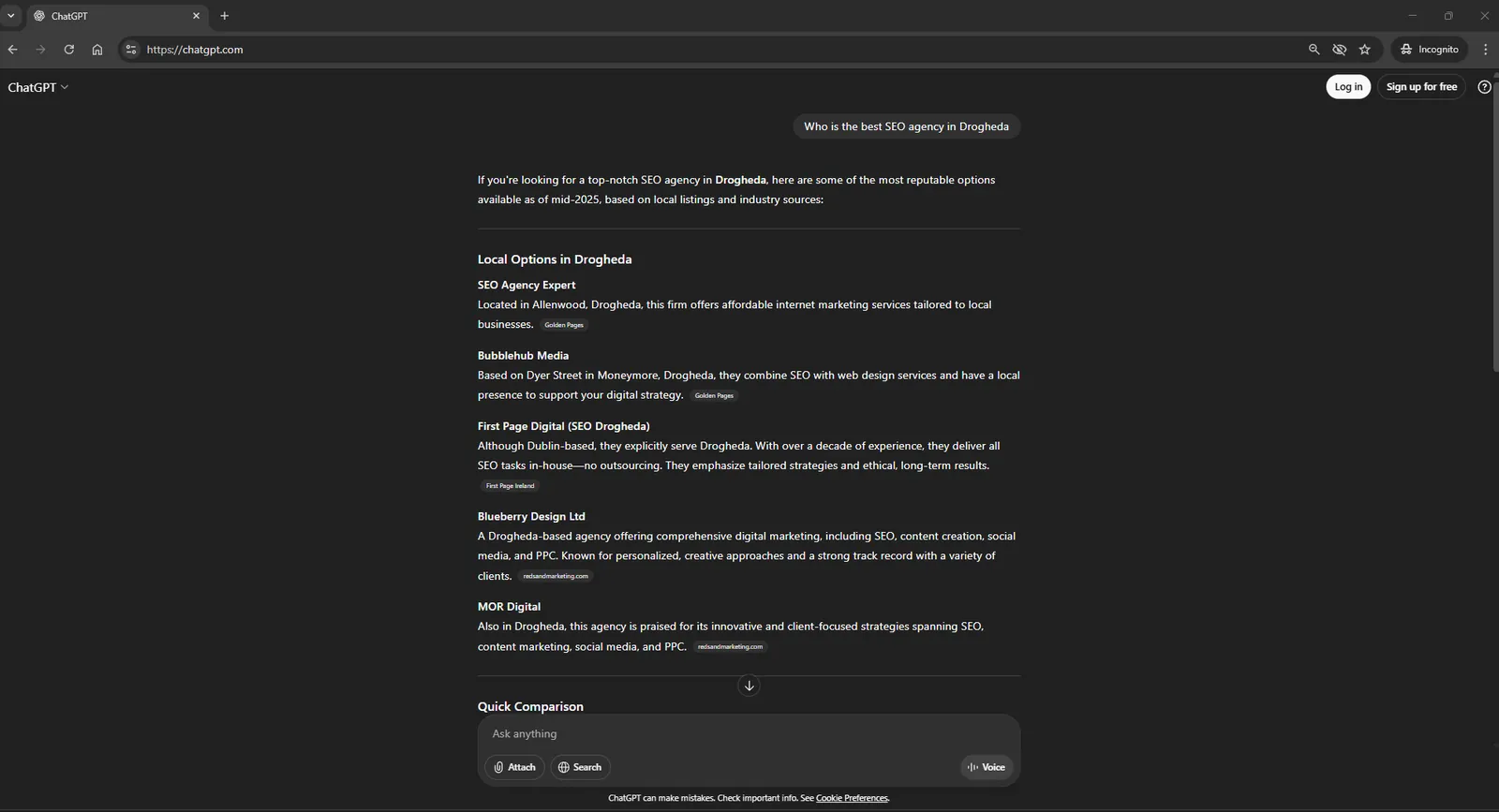Enable the Search tool in composer
The width and height of the screenshot is (1499, 812).
pos(580,767)
